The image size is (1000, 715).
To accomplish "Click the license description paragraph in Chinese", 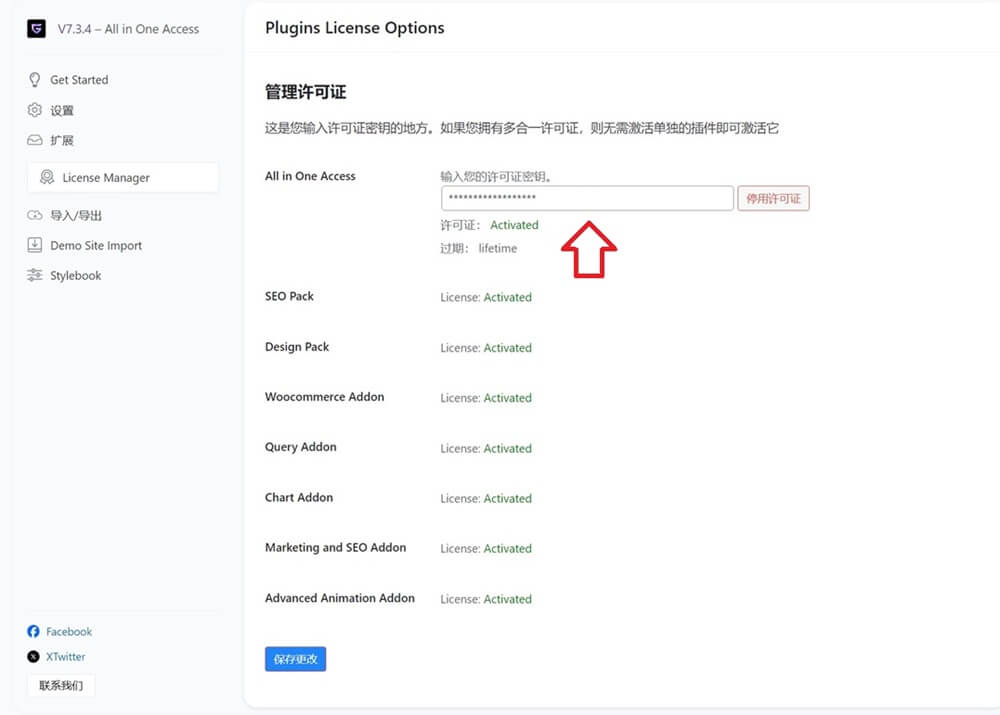I will tap(522, 128).
